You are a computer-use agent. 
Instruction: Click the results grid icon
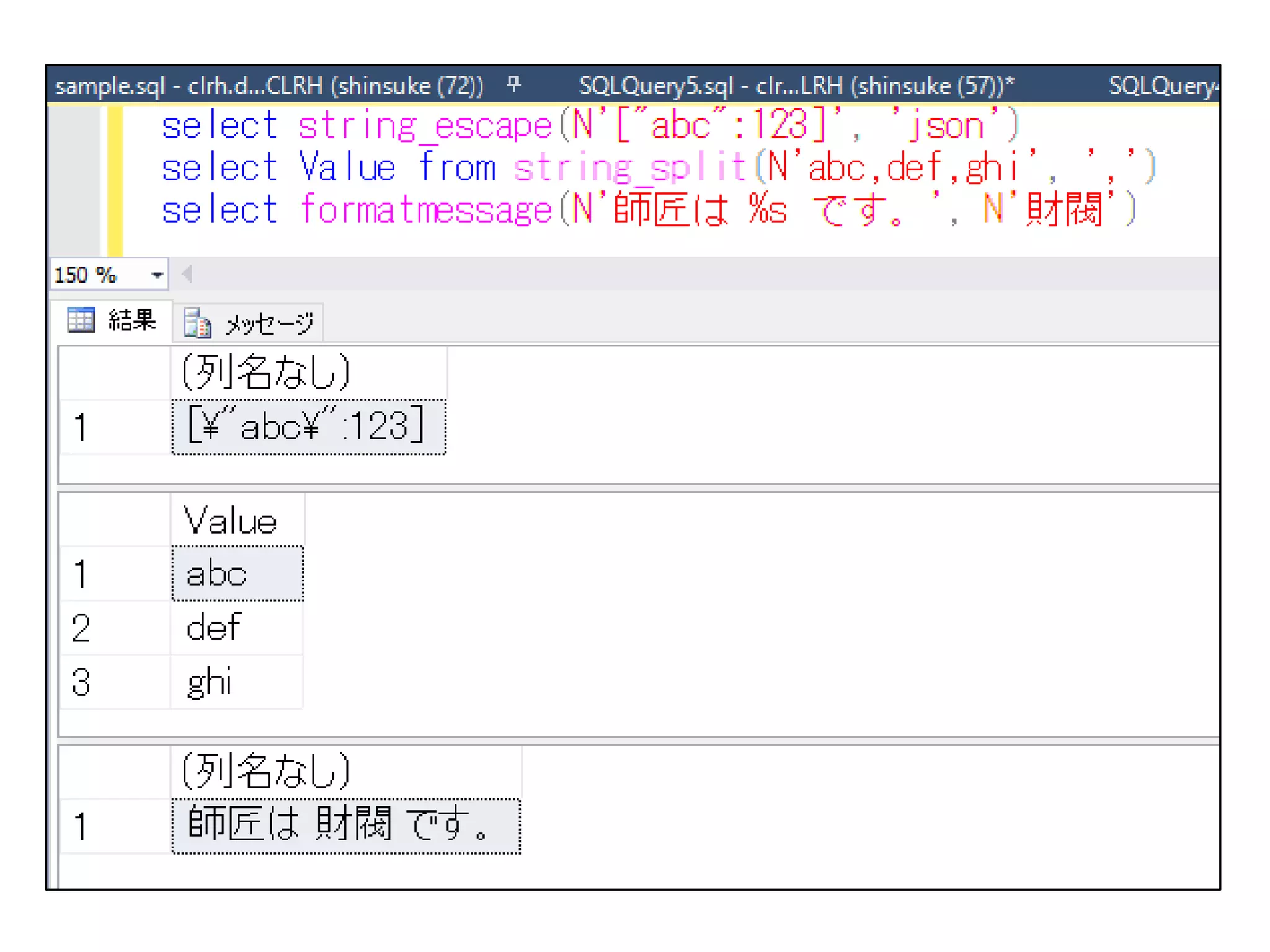click(81, 320)
